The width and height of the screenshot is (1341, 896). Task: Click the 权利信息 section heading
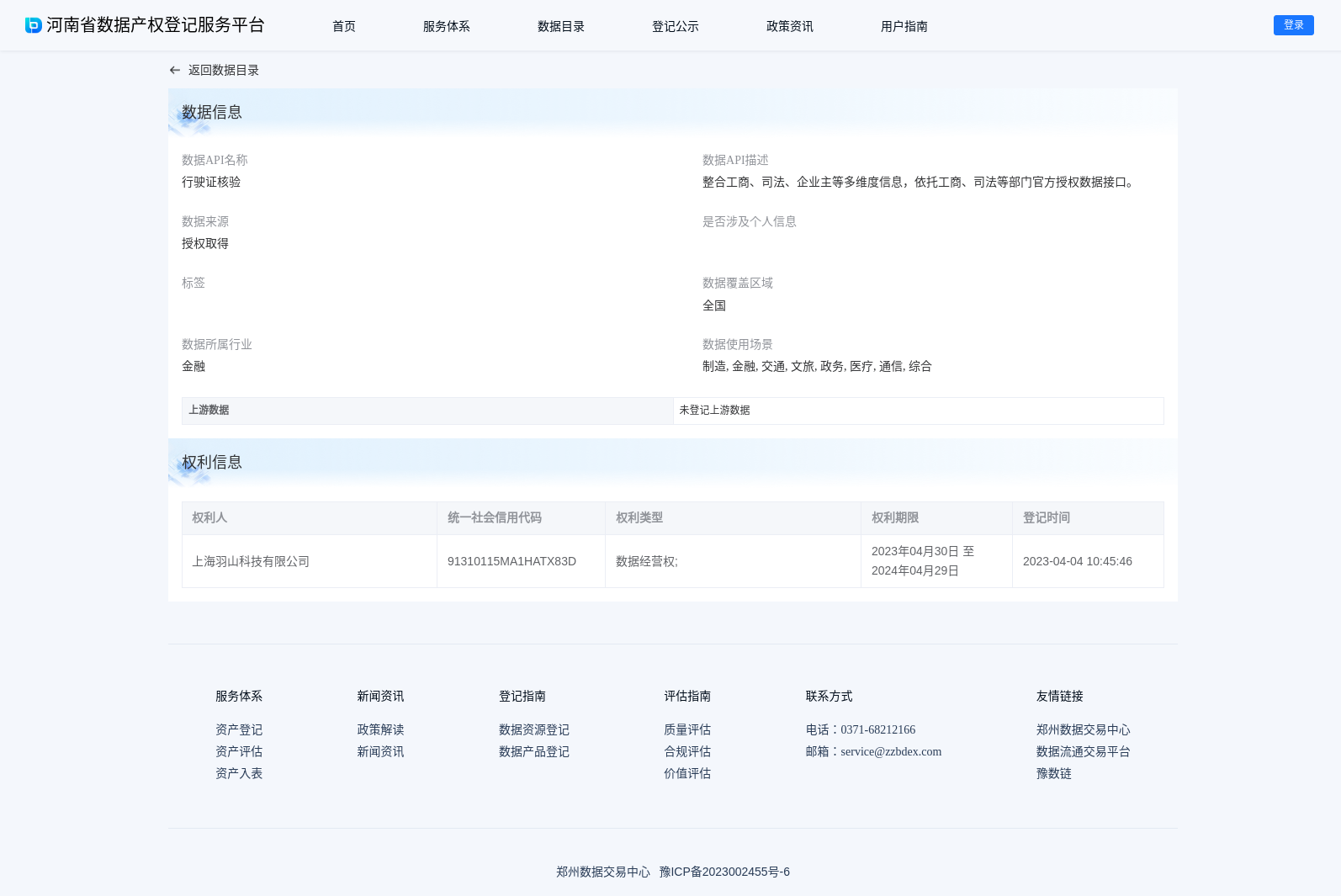click(212, 462)
